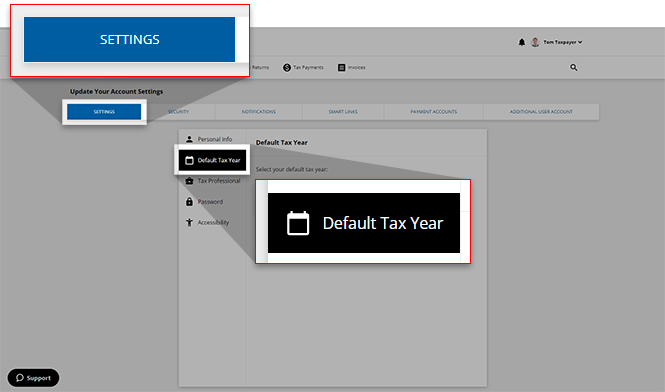
Task: Select Default Tax Year sidebar item
Action: [212, 160]
